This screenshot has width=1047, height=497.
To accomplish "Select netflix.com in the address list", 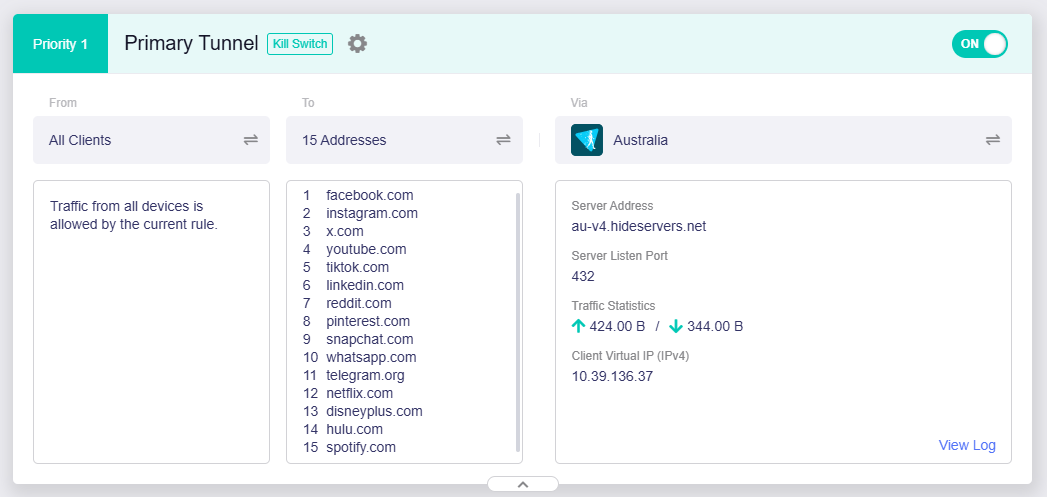I will (359, 393).
